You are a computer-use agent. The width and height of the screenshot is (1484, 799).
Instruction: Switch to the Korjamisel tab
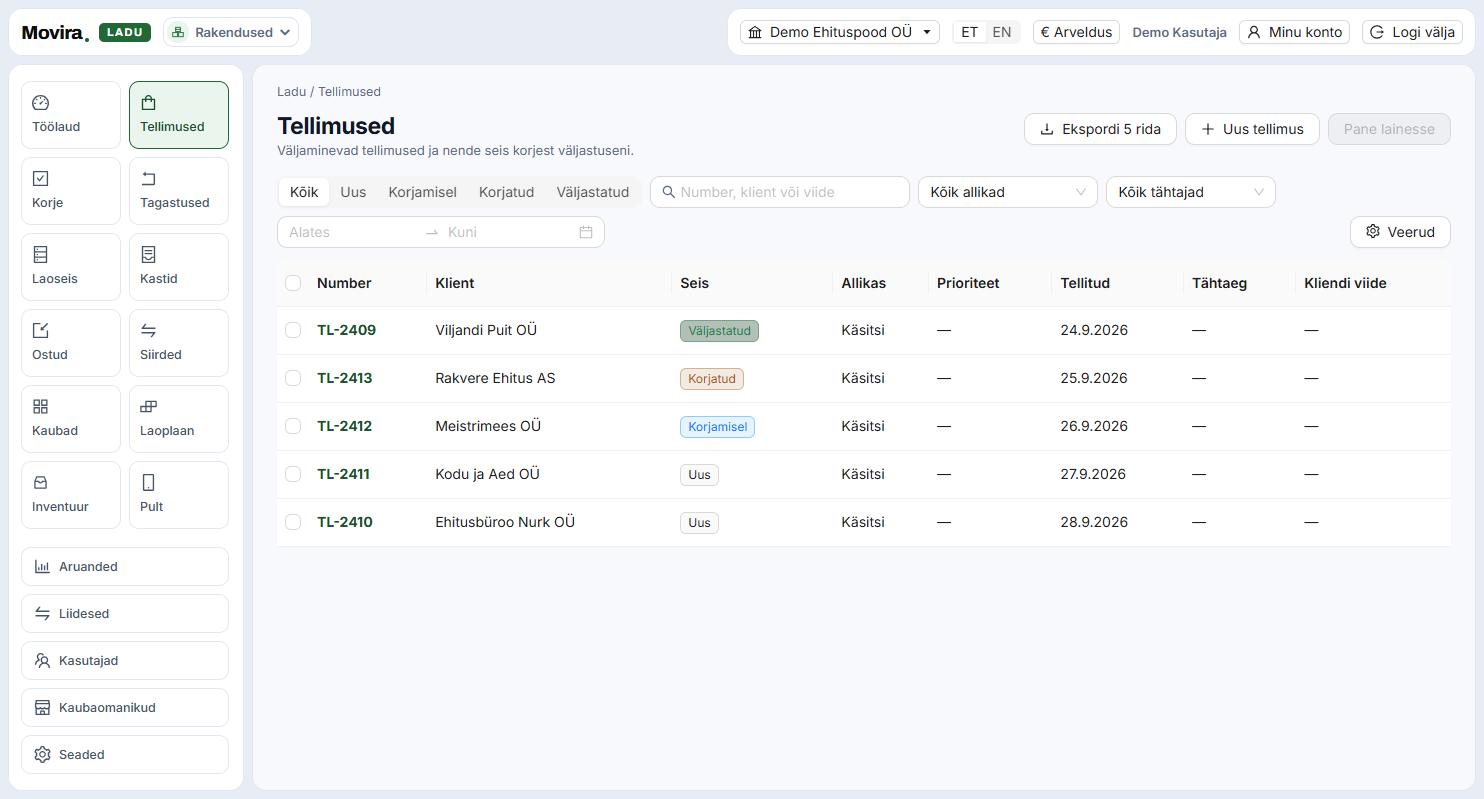pyautogui.click(x=422, y=192)
